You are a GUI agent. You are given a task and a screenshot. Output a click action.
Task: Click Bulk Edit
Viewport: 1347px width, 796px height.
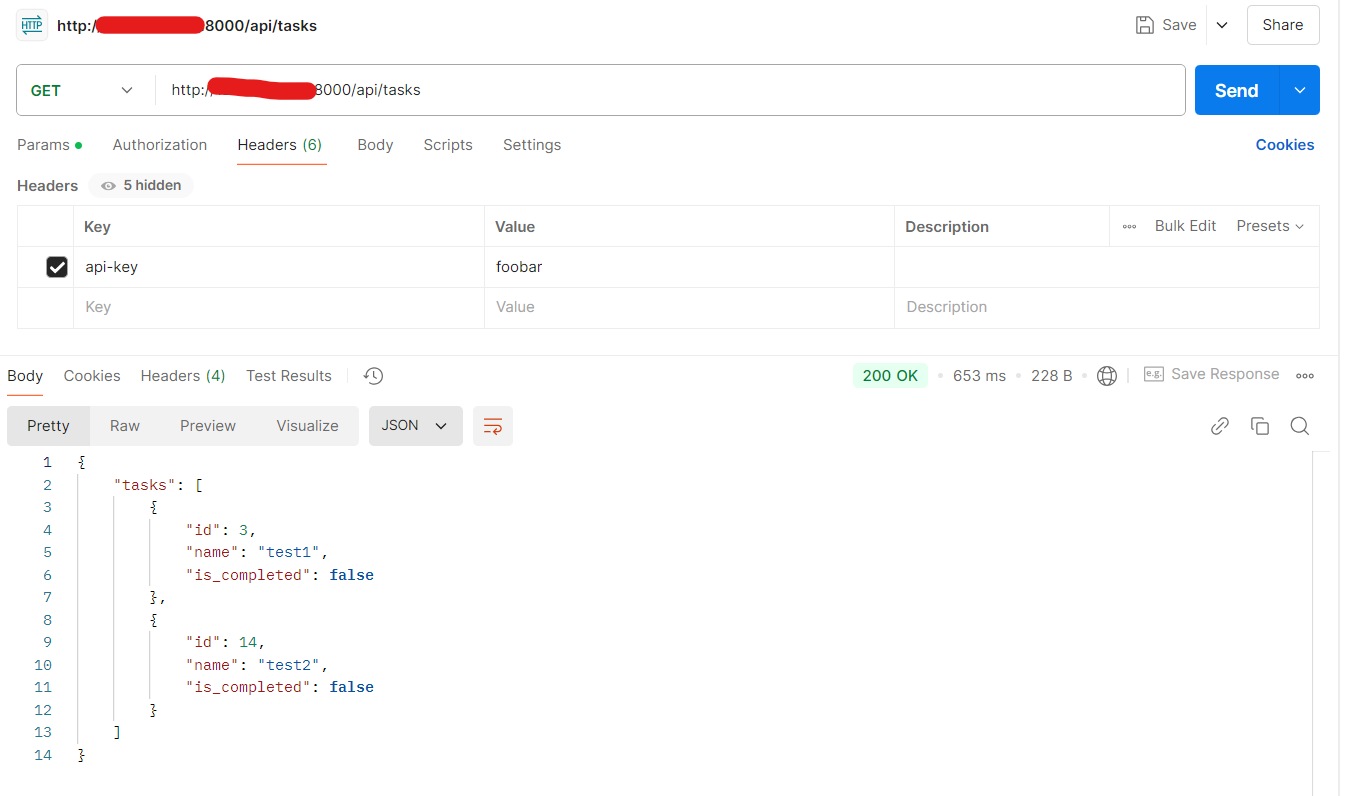tap(1185, 226)
